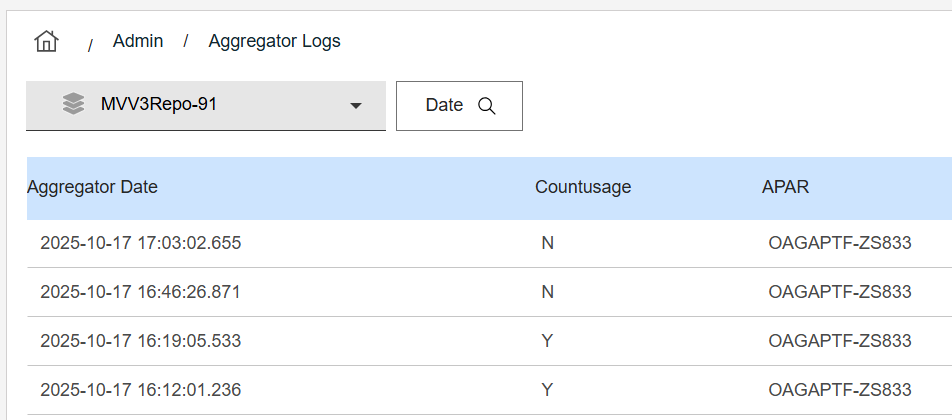Open the 16:19:05.533 log row
This screenshot has width=952, height=420.
point(140,341)
